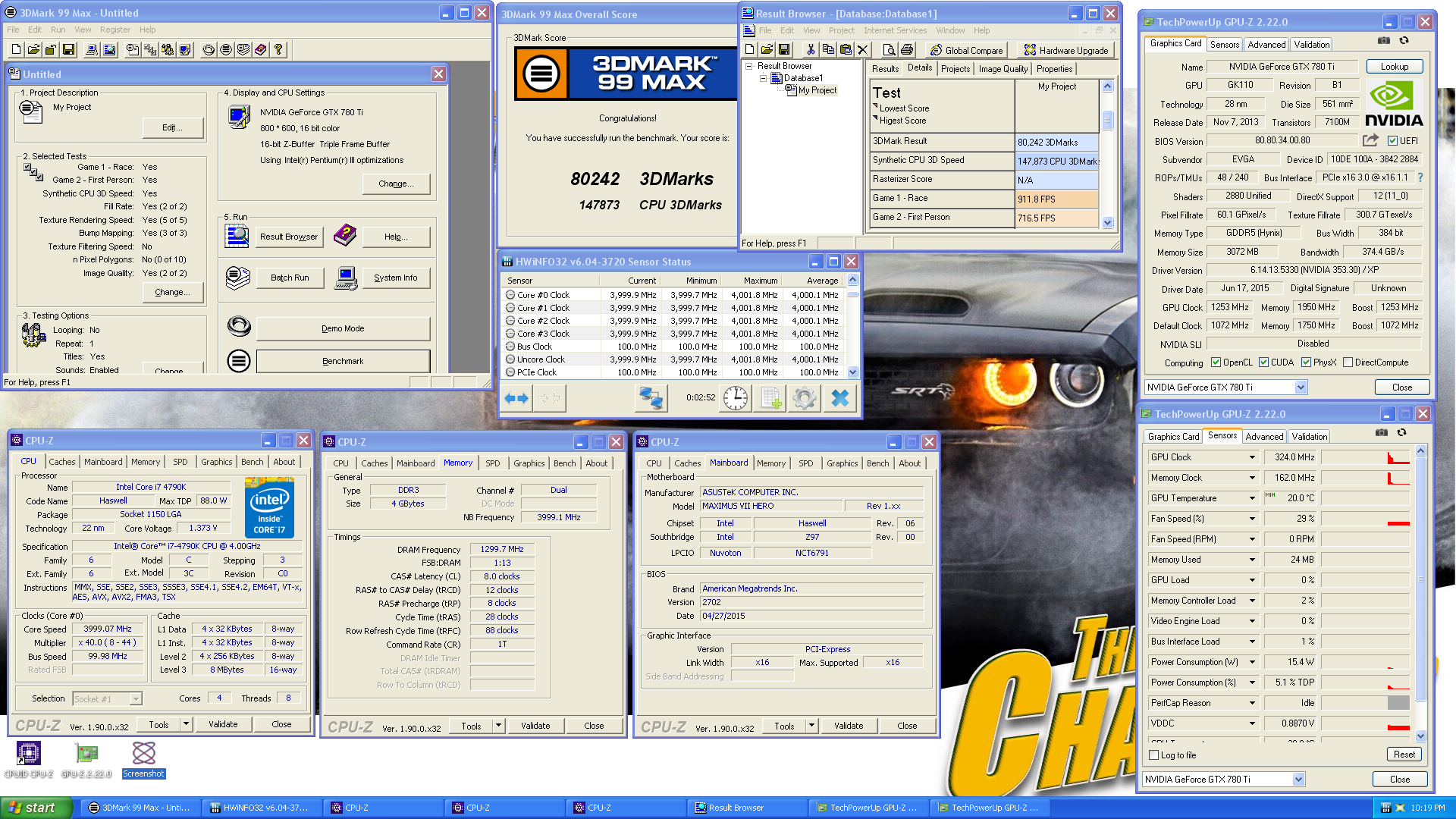Click Open folder icon in 3DMark toolbar
The height and width of the screenshot is (819, 1456).
pos(33,49)
